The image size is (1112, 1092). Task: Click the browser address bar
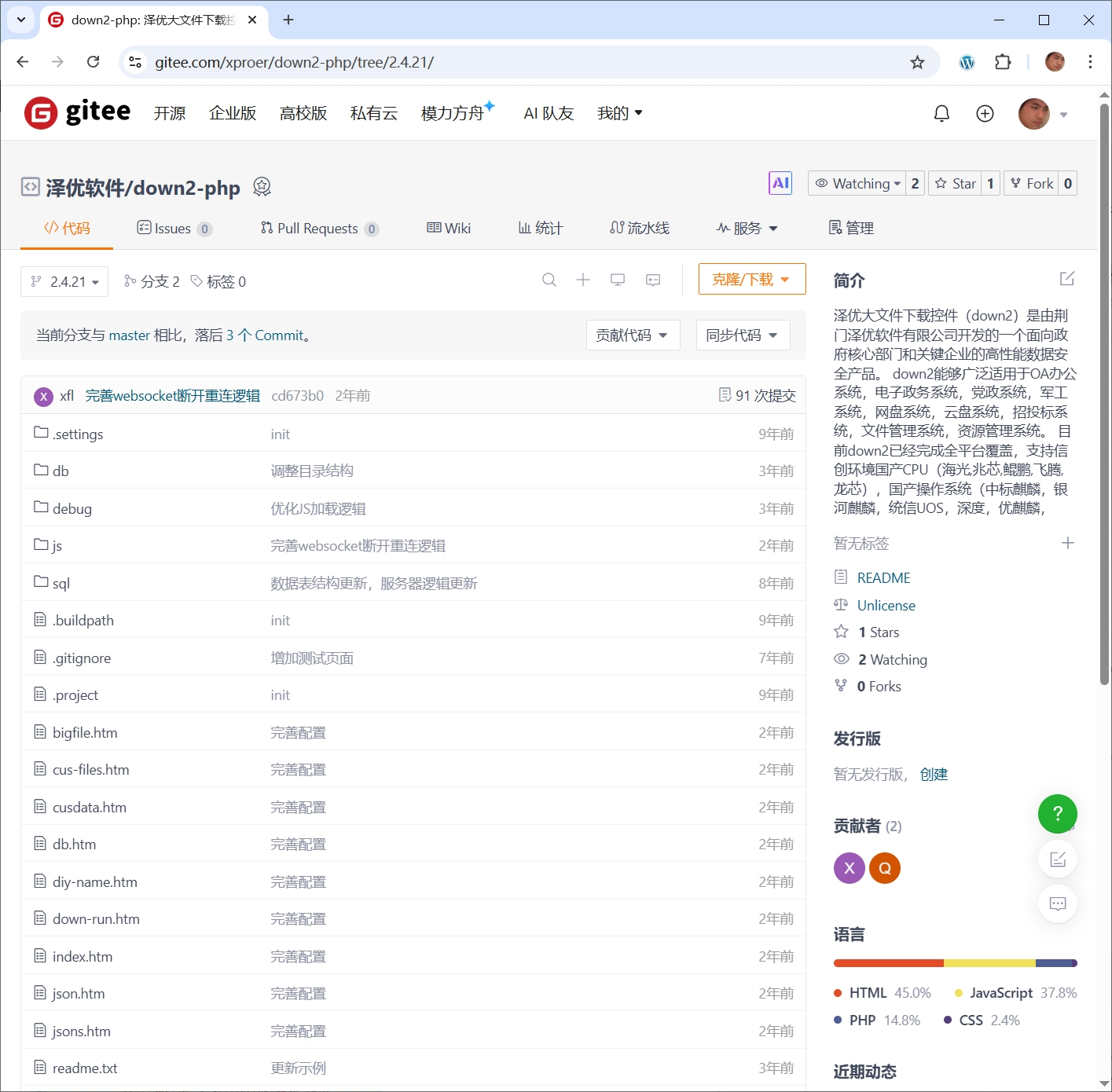[x=519, y=62]
